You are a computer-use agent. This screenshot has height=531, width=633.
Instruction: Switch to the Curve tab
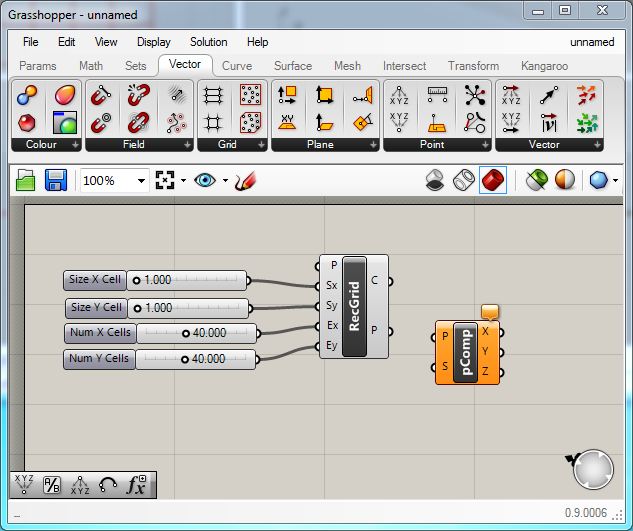237,66
